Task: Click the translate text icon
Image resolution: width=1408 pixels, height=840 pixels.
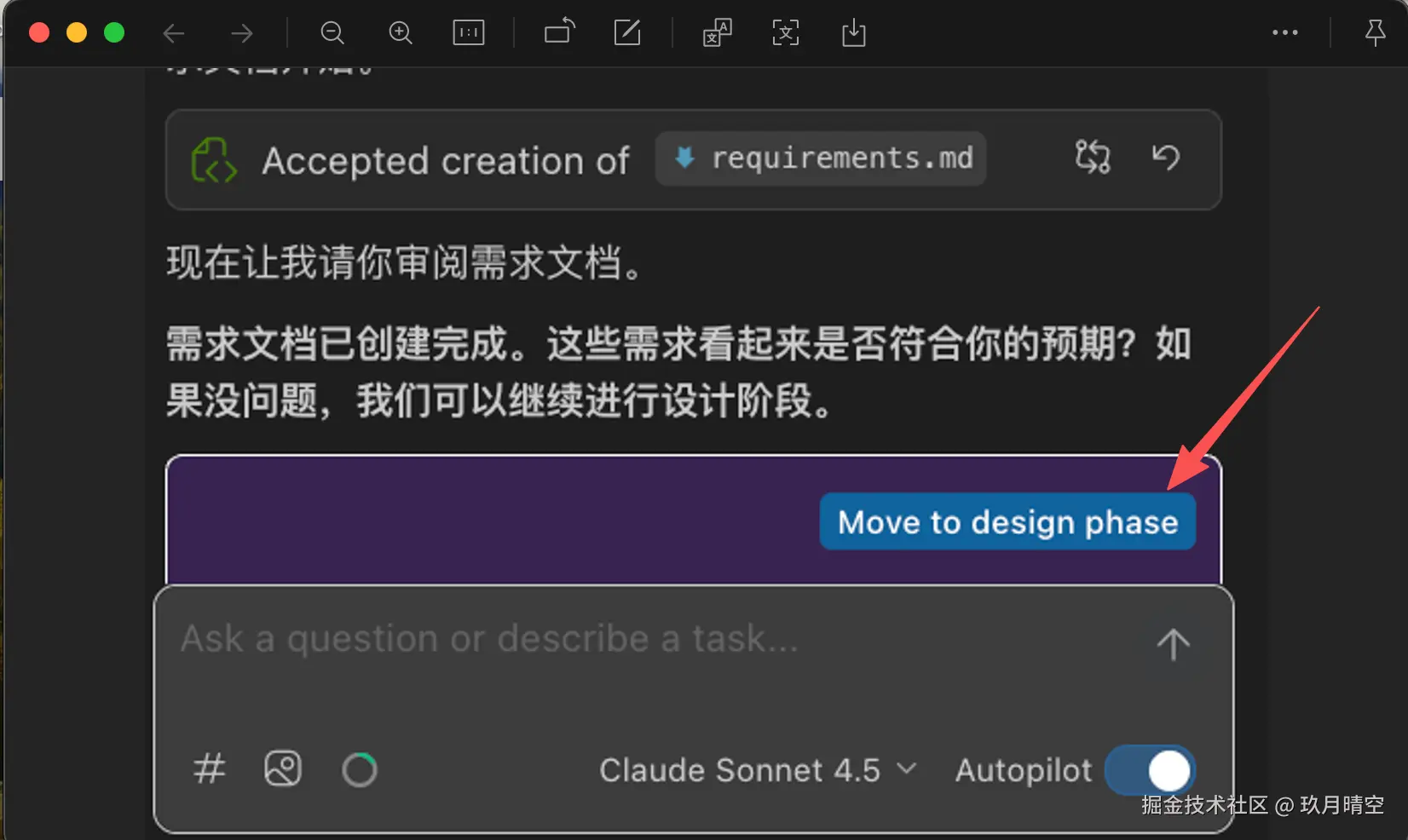Action: point(717,33)
